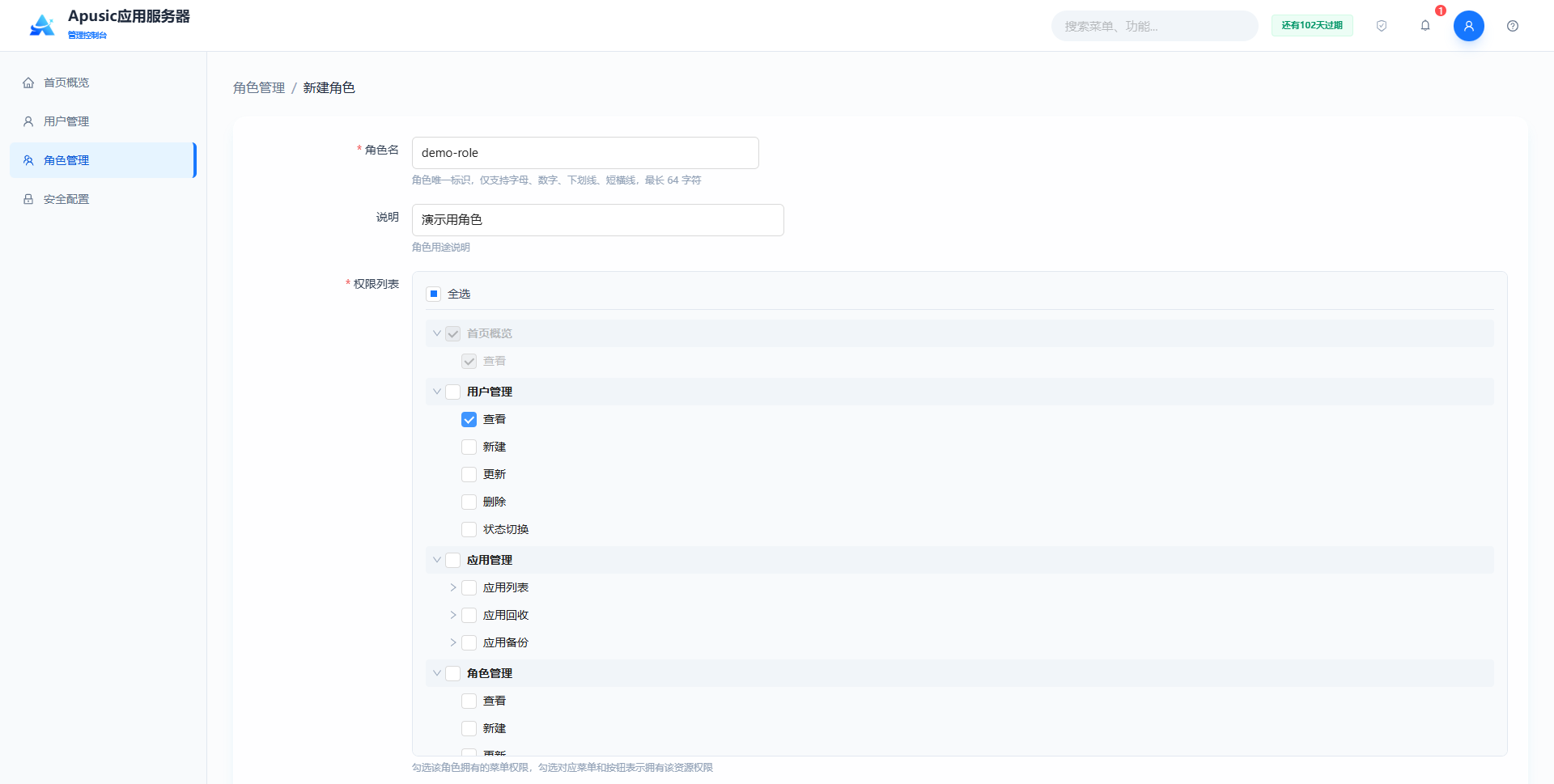Screen dimensions: 1554x784
Task: Click the help question mark icon
Action: pos(1513,26)
